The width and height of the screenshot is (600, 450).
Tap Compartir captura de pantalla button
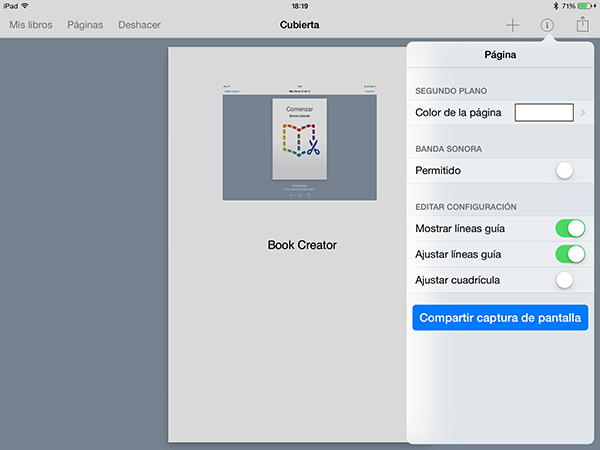(x=500, y=318)
